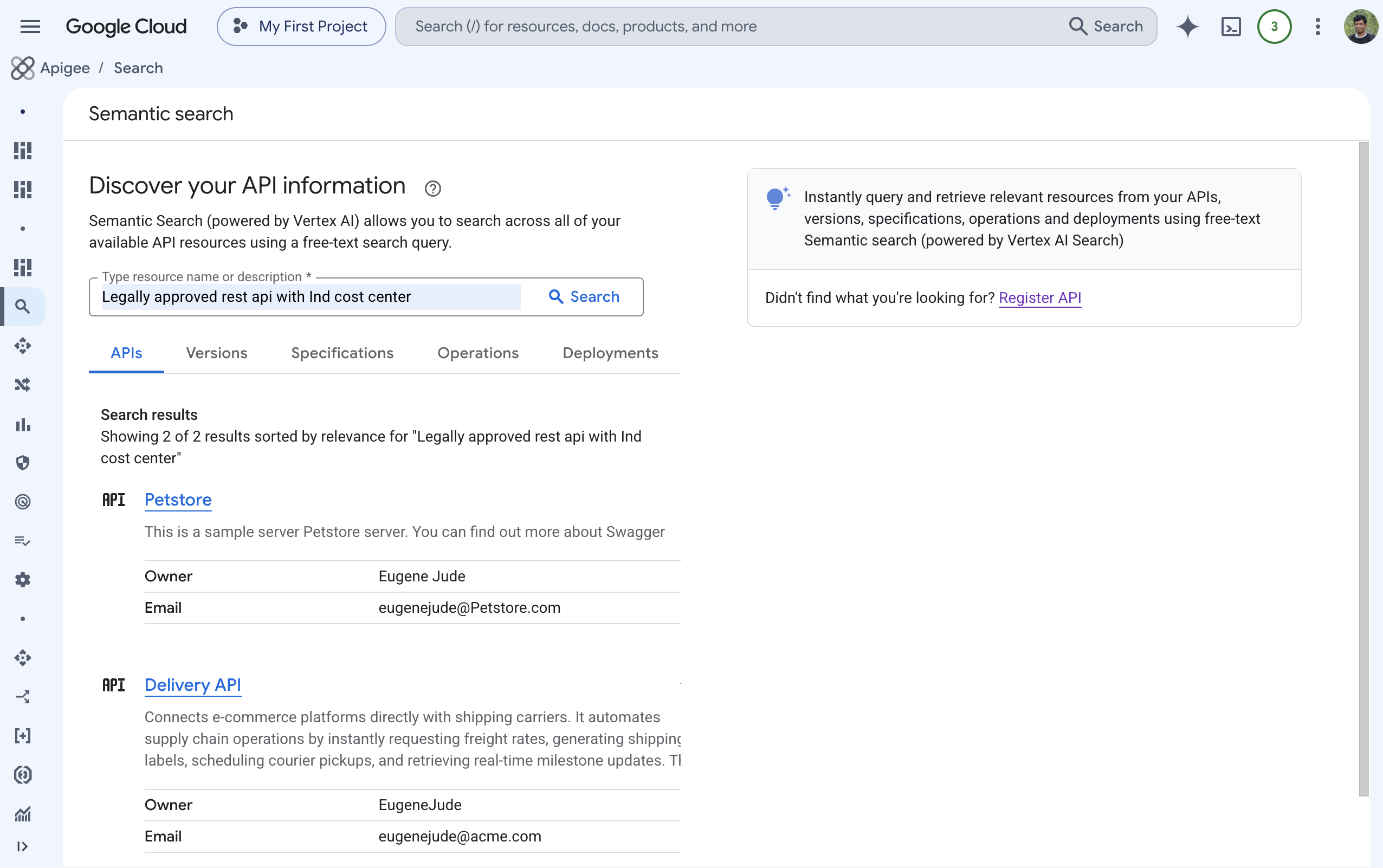Open the Petstore API result link

(178, 500)
